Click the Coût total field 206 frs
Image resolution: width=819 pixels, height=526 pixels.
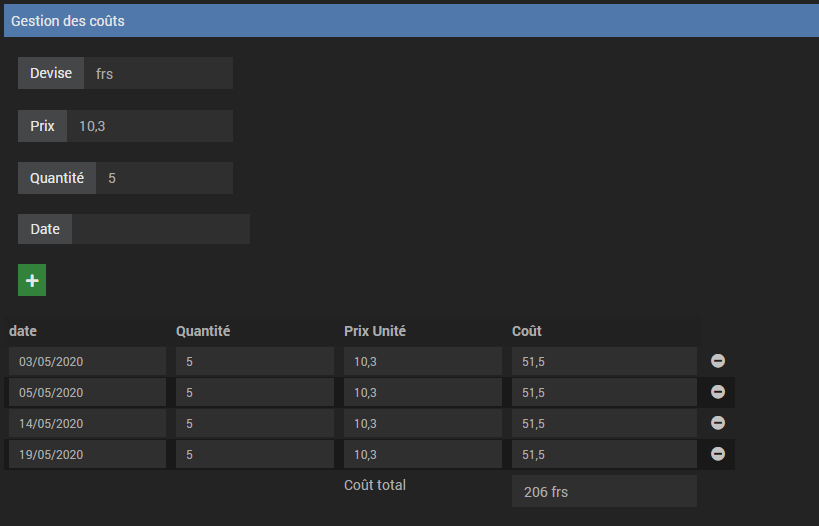click(604, 491)
